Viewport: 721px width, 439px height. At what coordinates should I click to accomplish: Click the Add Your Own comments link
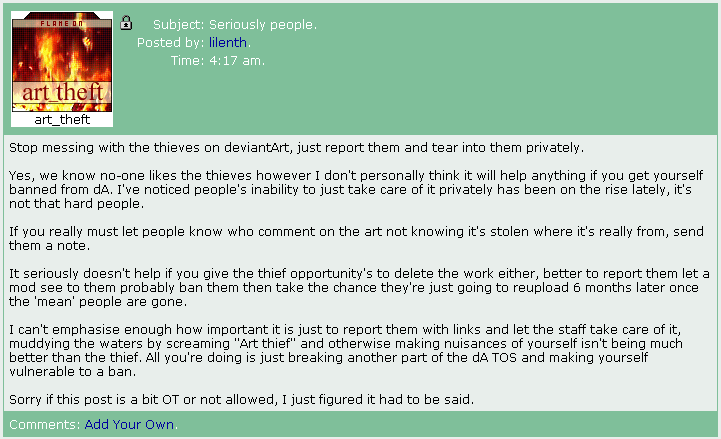(129, 424)
